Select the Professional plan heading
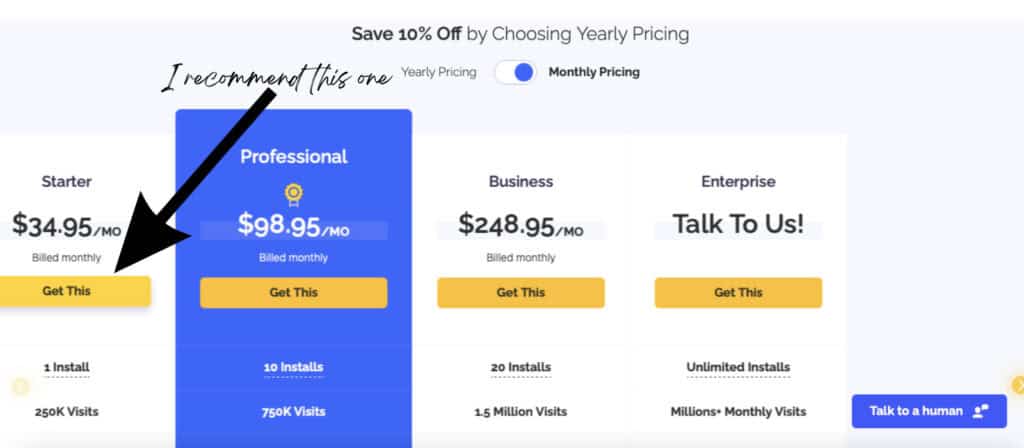 click(293, 157)
